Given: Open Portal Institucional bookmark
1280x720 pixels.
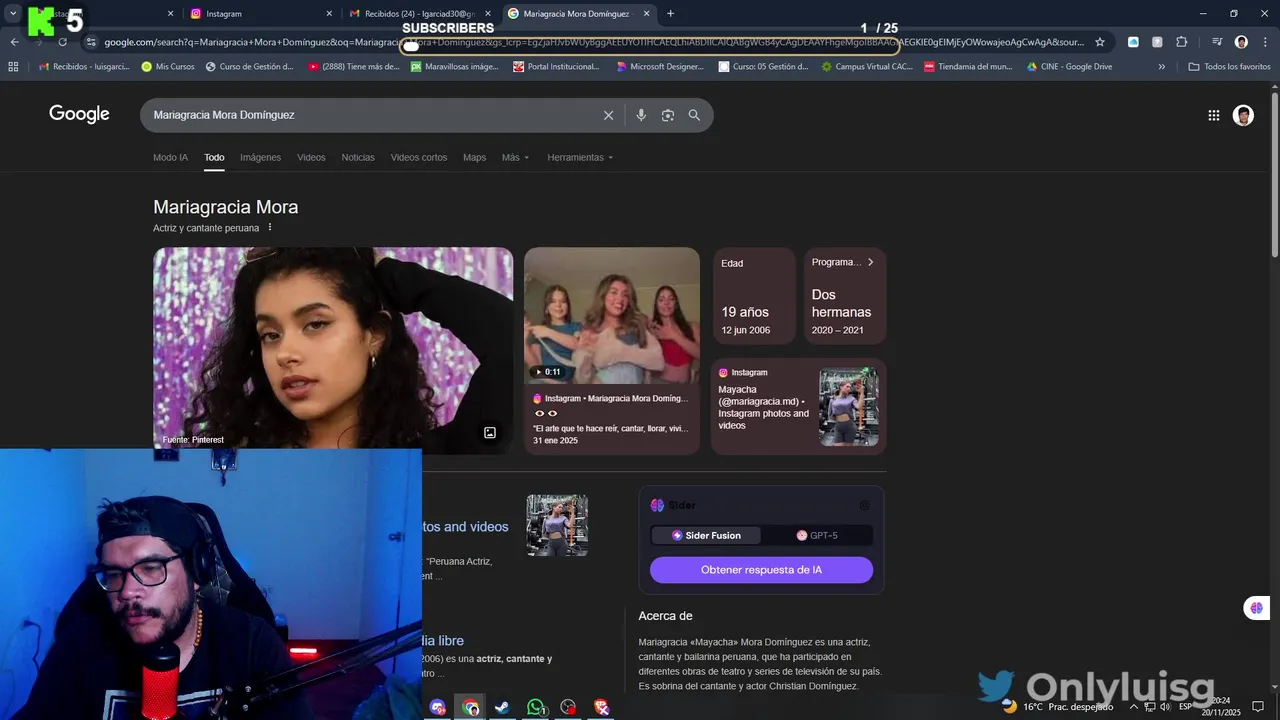Looking at the screenshot, I should click(556, 67).
